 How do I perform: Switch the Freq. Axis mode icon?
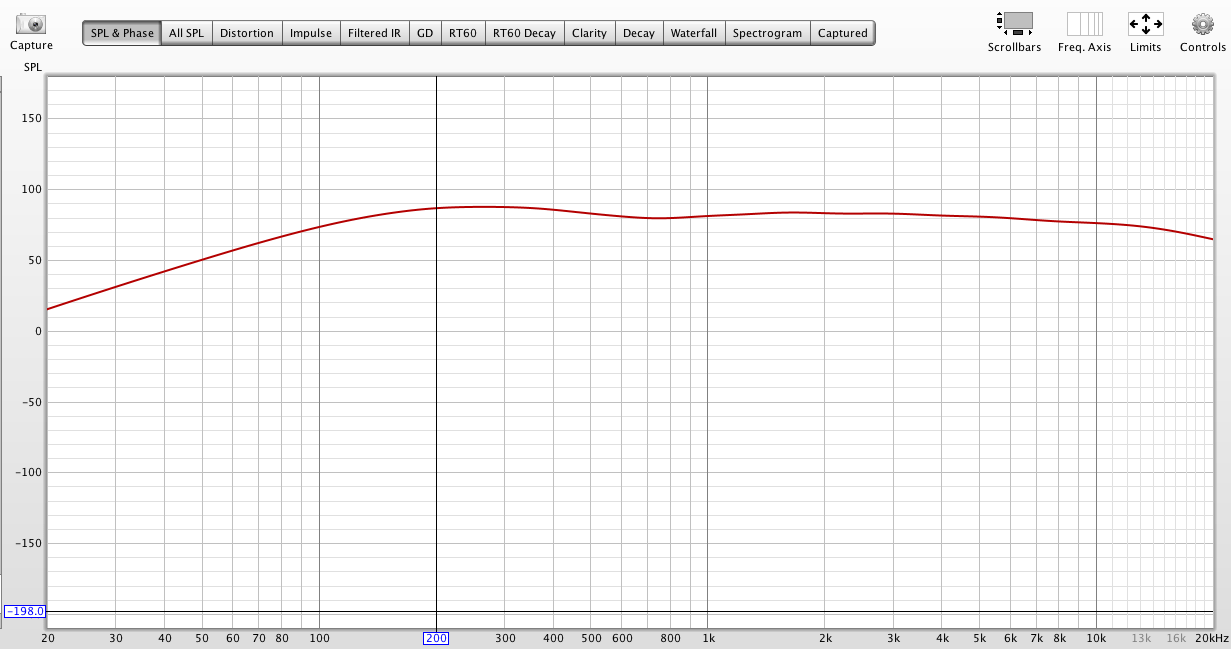(x=1084, y=24)
